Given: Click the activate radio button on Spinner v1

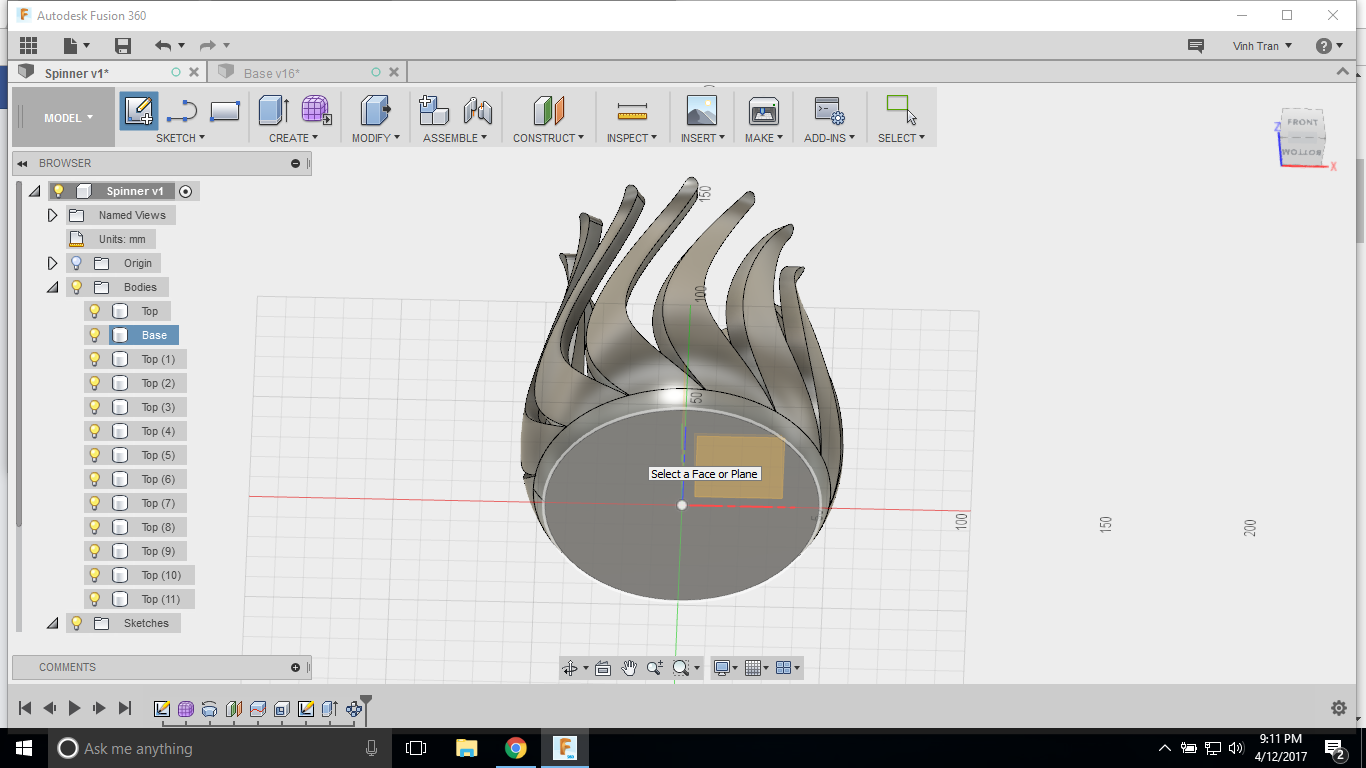Looking at the screenshot, I should 186,191.
